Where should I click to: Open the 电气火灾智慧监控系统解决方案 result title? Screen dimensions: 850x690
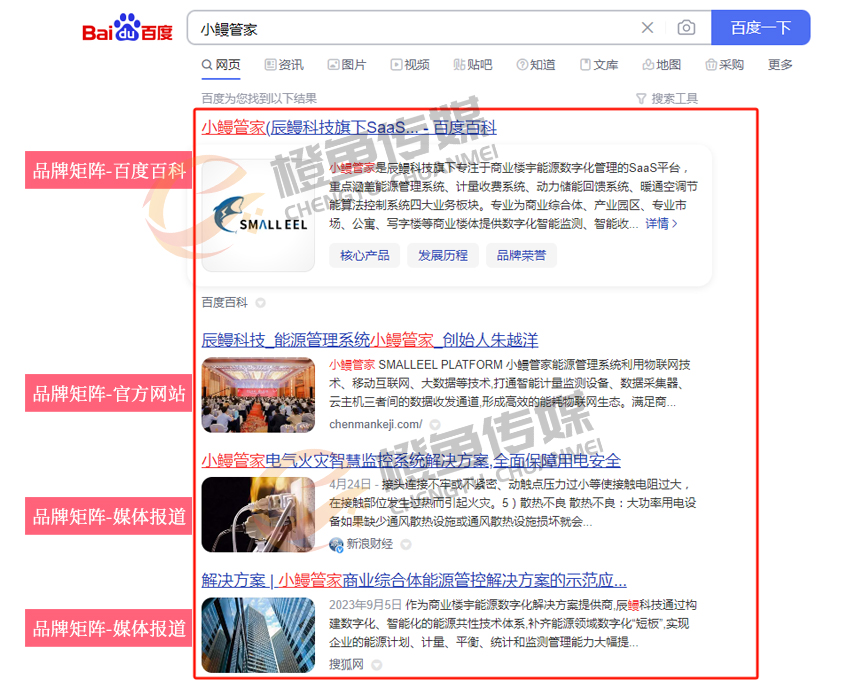pyautogui.click(x=411, y=461)
